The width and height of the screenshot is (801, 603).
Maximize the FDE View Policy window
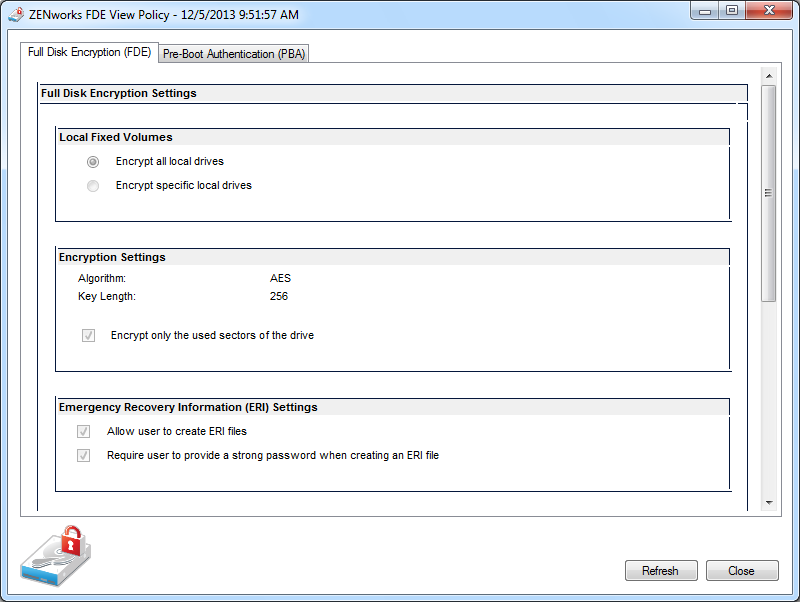tap(733, 12)
